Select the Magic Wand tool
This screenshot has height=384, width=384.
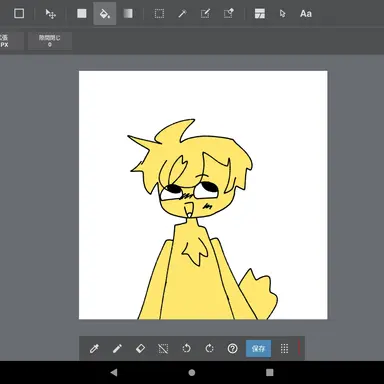[x=182, y=14]
